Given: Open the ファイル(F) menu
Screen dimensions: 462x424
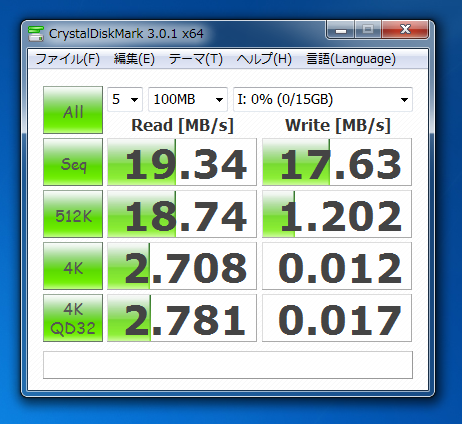Looking at the screenshot, I should point(68,59).
